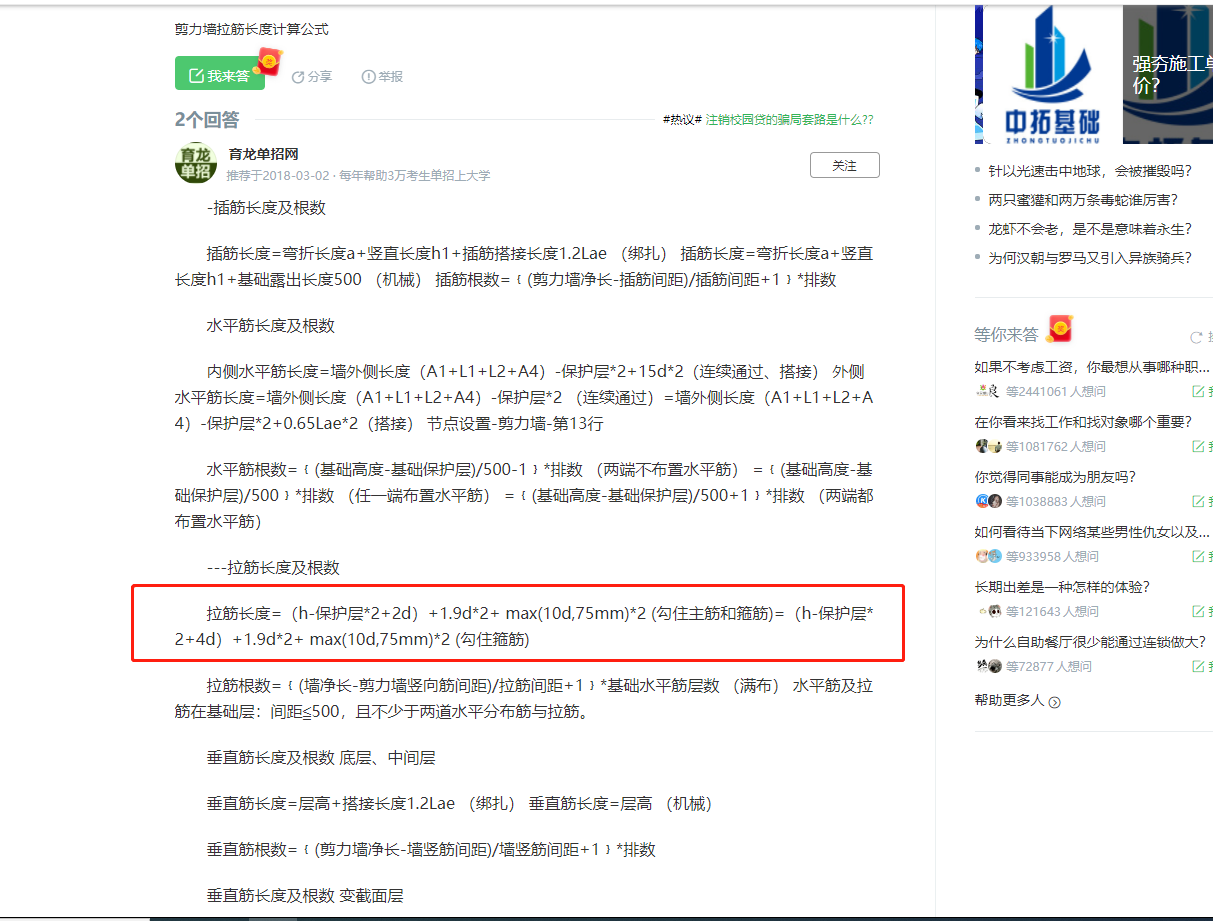Click the 分享 share icon
The image size is (1213, 921).
click(298, 77)
